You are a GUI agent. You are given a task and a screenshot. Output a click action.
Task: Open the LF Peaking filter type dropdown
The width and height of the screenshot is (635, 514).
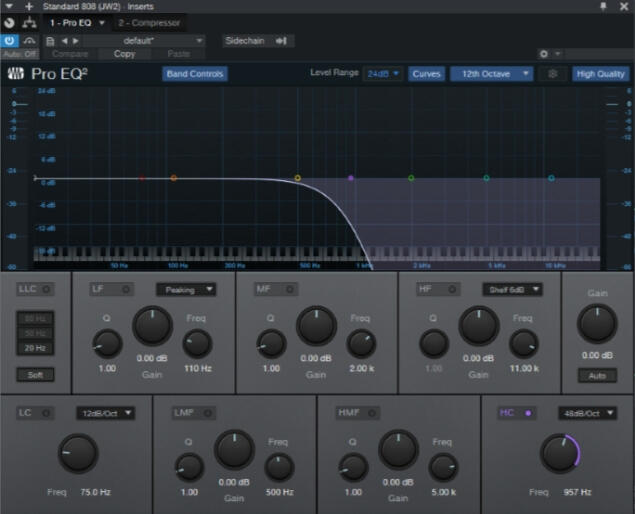click(186, 289)
